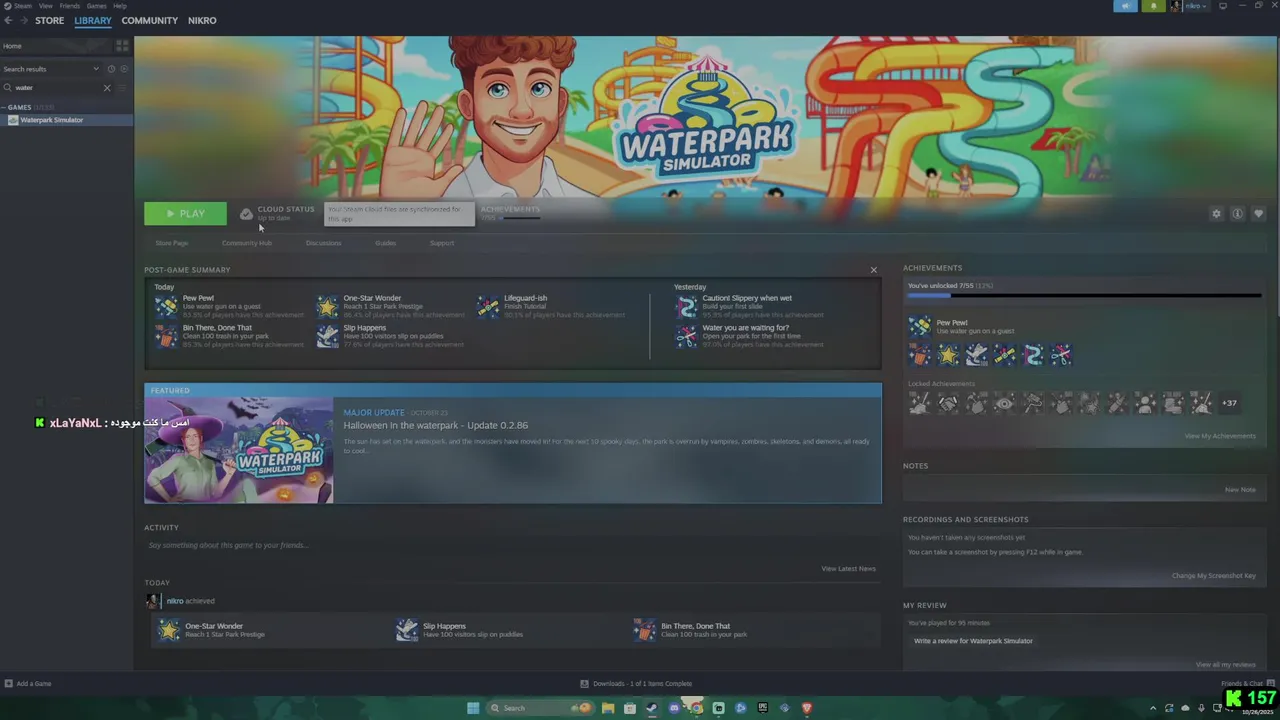Click Change My Screenshot Key
Image resolution: width=1280 pixels, height=720 pixels.
tap(1214, 576)
